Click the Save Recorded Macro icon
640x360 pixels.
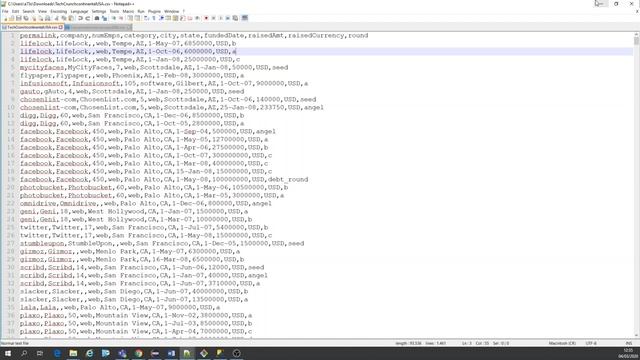tap(235, 18)
